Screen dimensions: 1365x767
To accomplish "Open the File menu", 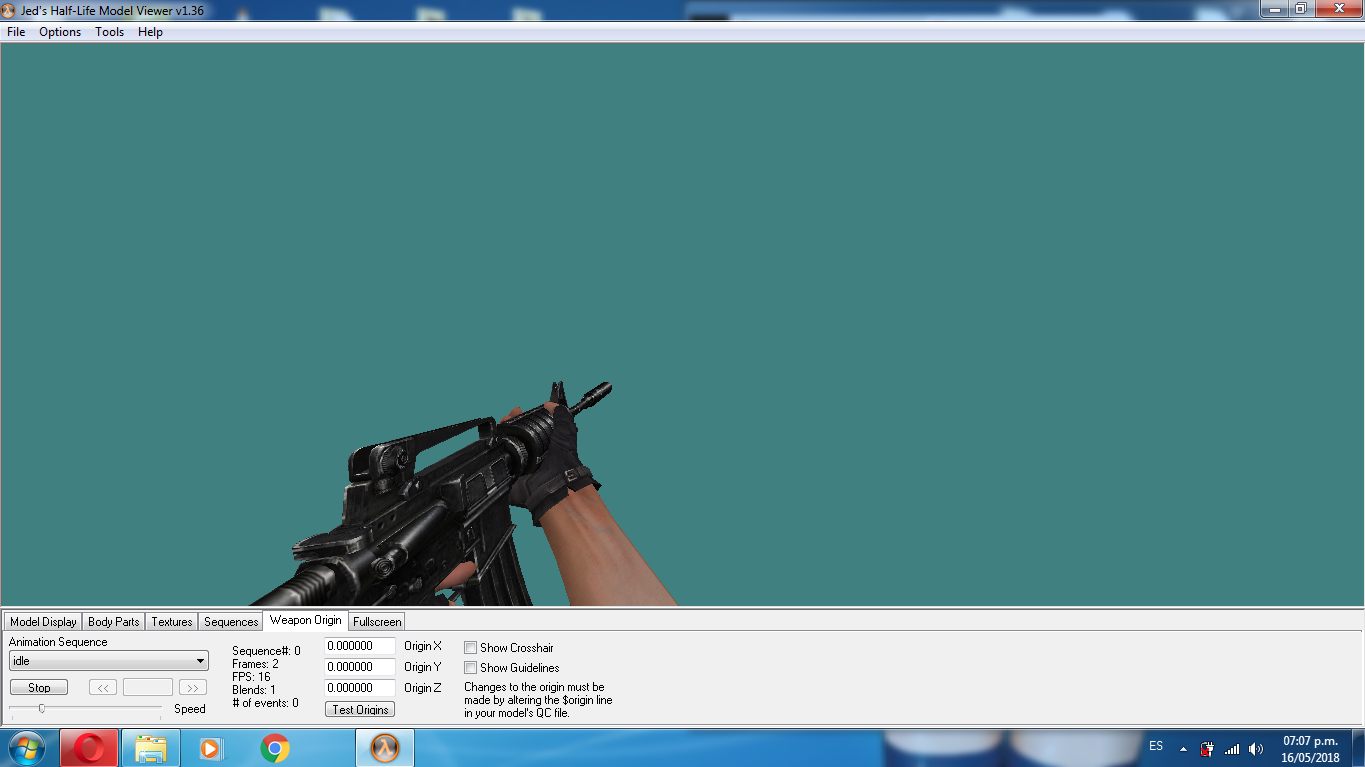I will click(x=16, y=32).
